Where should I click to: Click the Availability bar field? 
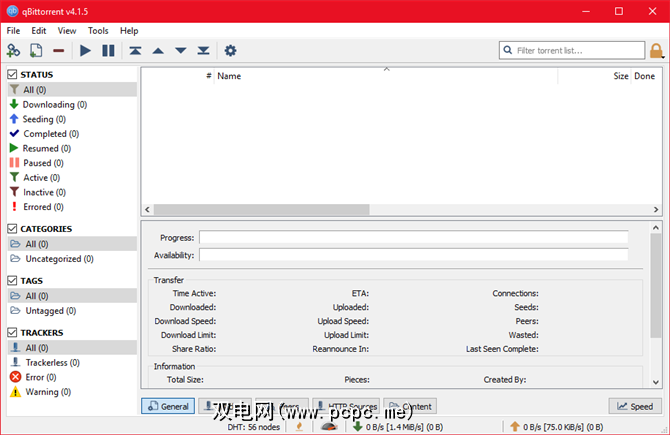tap(414, 255)
